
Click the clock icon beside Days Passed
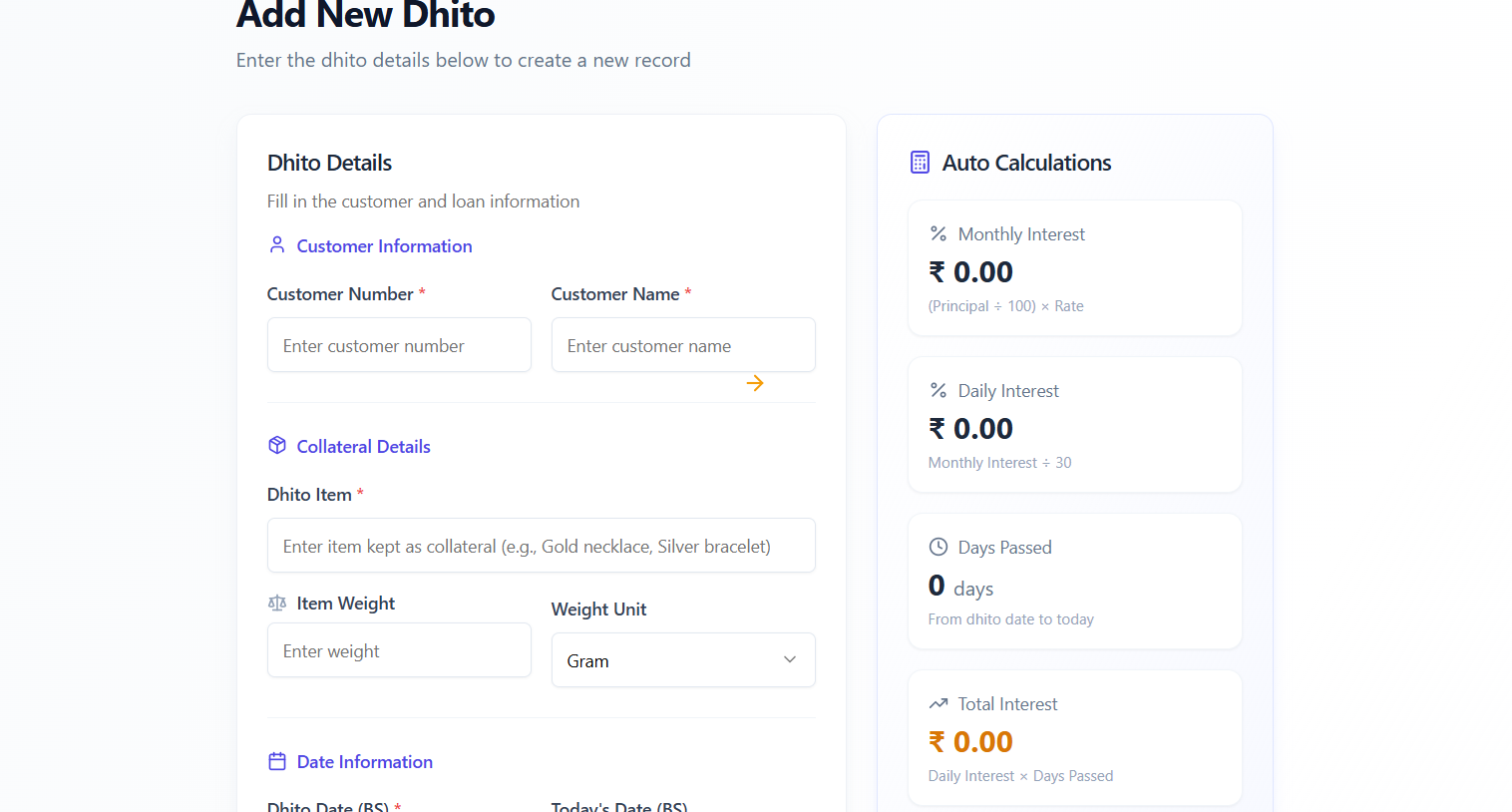tap(939, 547)
